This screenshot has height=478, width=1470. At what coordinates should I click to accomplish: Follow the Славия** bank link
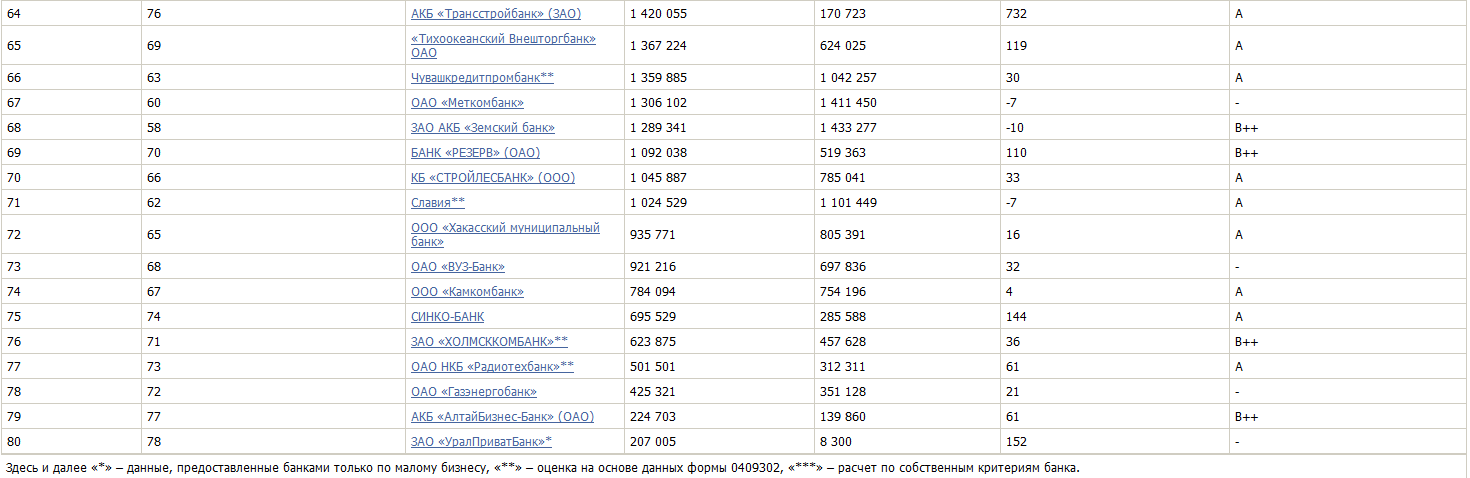point(437,203)
